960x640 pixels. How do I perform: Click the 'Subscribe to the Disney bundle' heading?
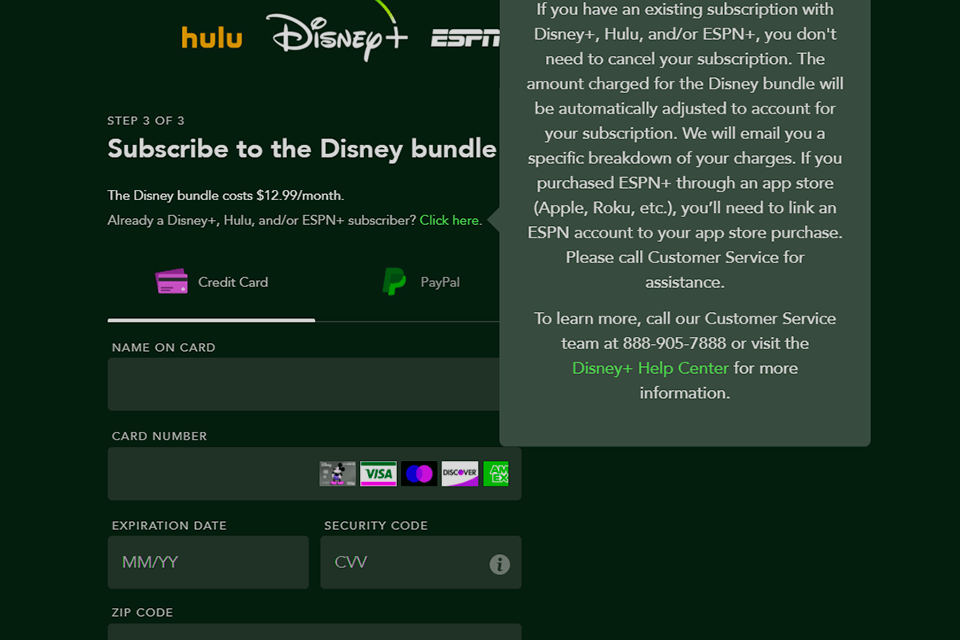click(x=302, y=149)
